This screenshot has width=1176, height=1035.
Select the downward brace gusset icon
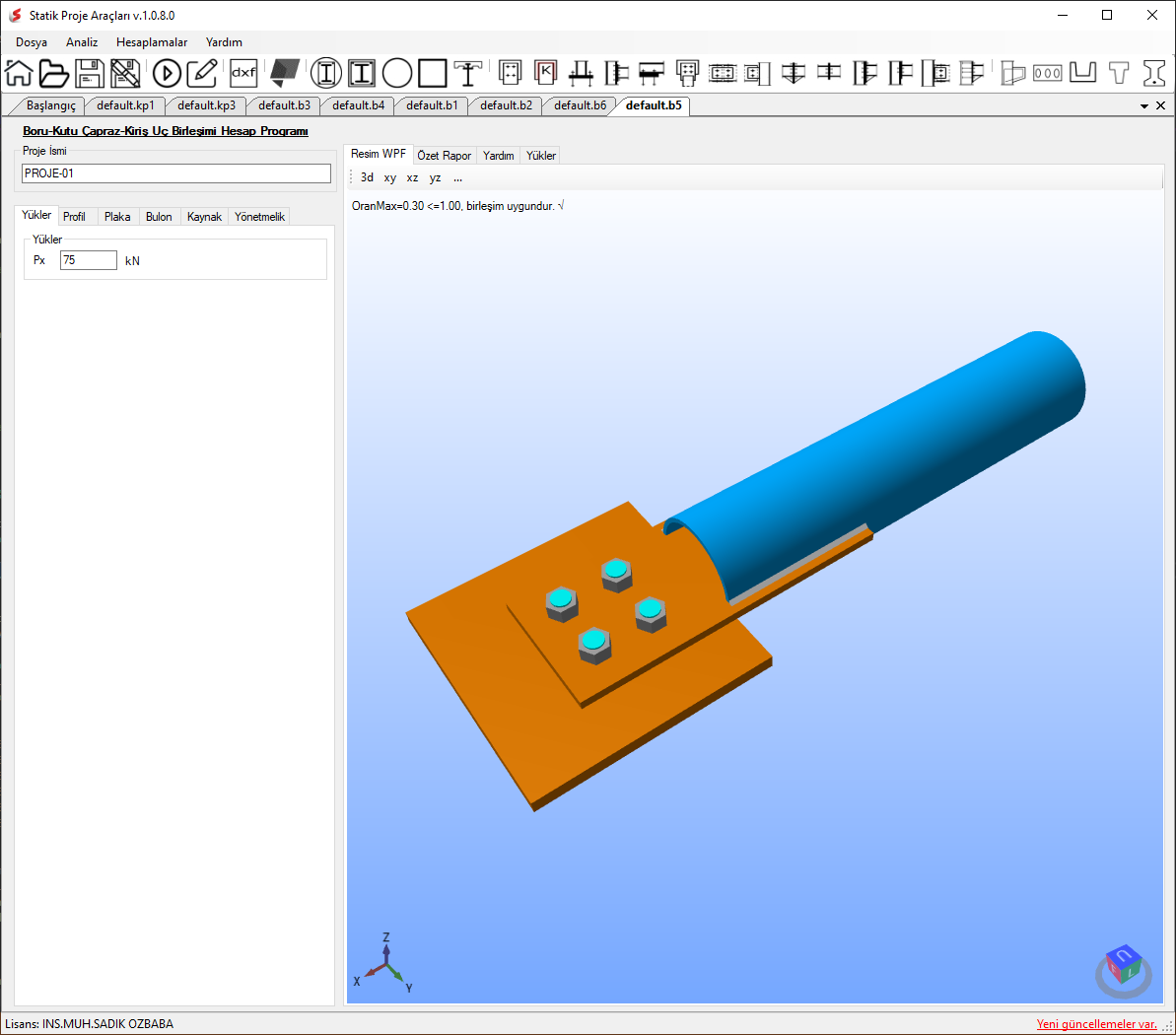pyautogui.click(x=794, y=73)
